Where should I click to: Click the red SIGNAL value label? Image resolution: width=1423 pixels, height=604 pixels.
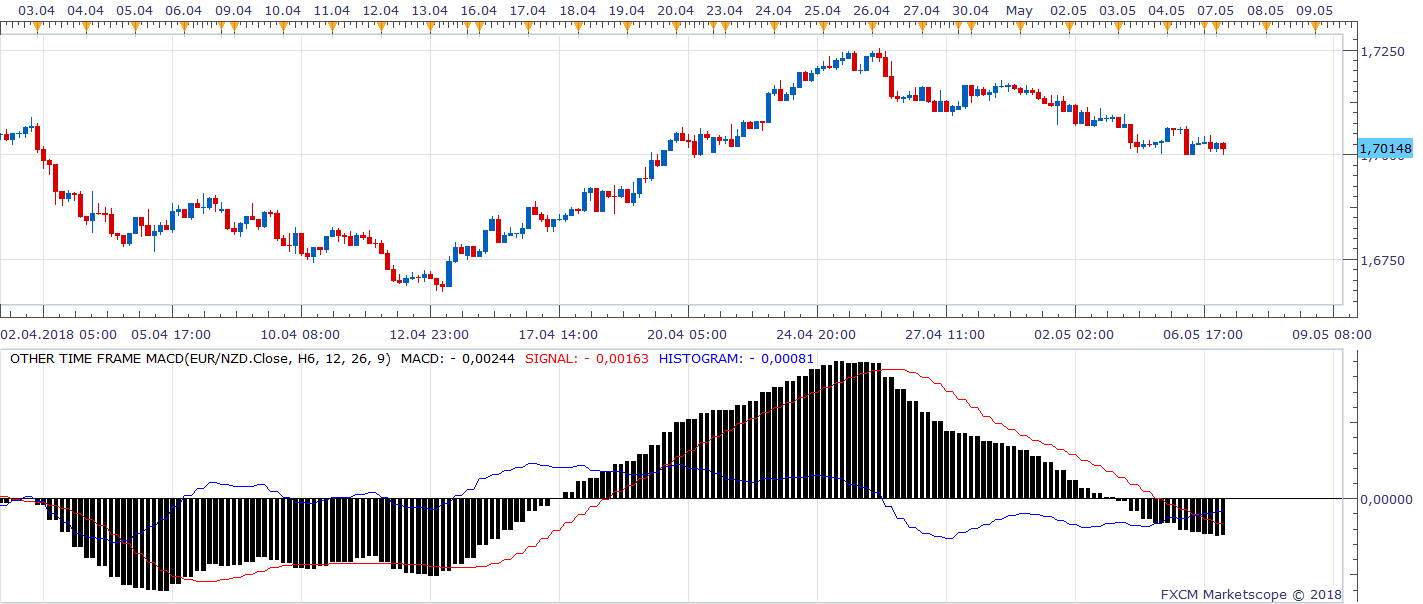pyautogui.click(x=586, y=358)
